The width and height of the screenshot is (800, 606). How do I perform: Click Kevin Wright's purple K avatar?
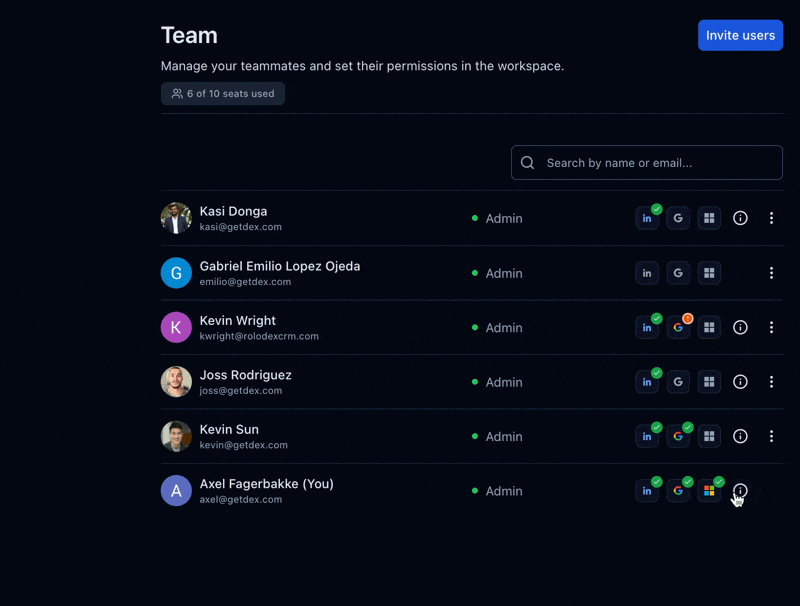tap(176, 327)
